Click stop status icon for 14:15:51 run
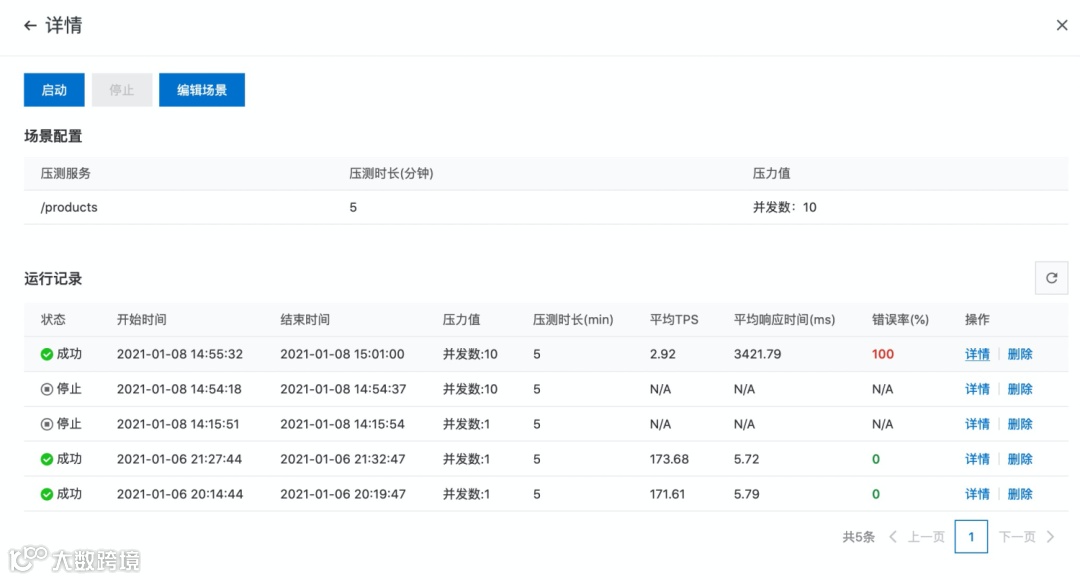 tap(47, 424)
